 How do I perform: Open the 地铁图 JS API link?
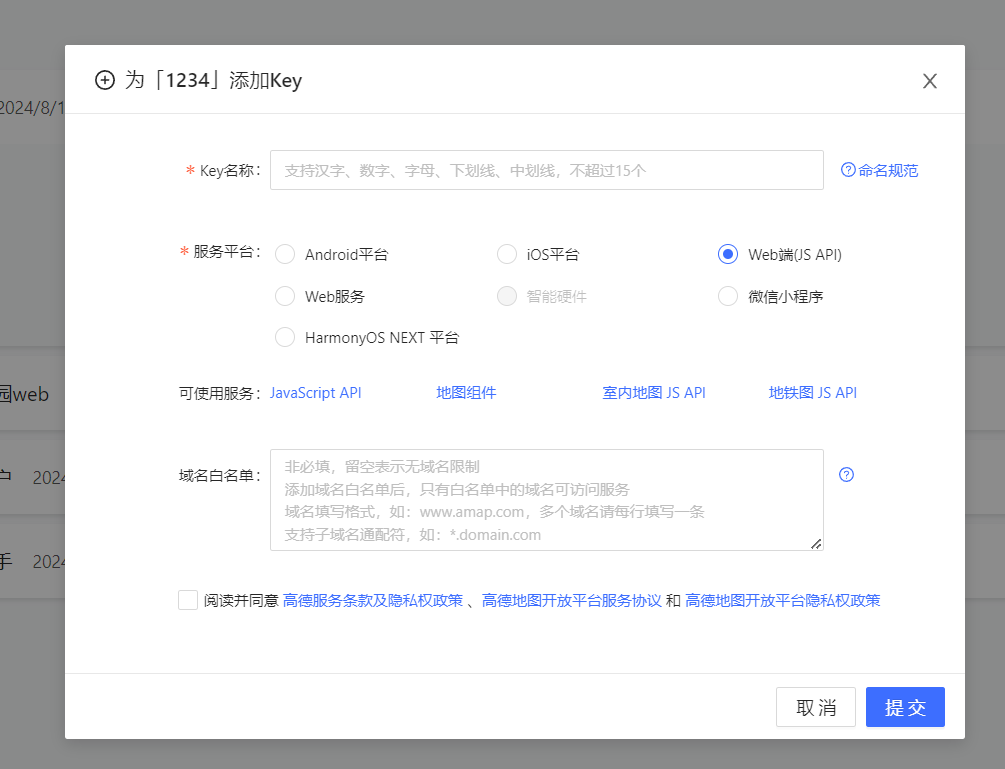(812, 393)
